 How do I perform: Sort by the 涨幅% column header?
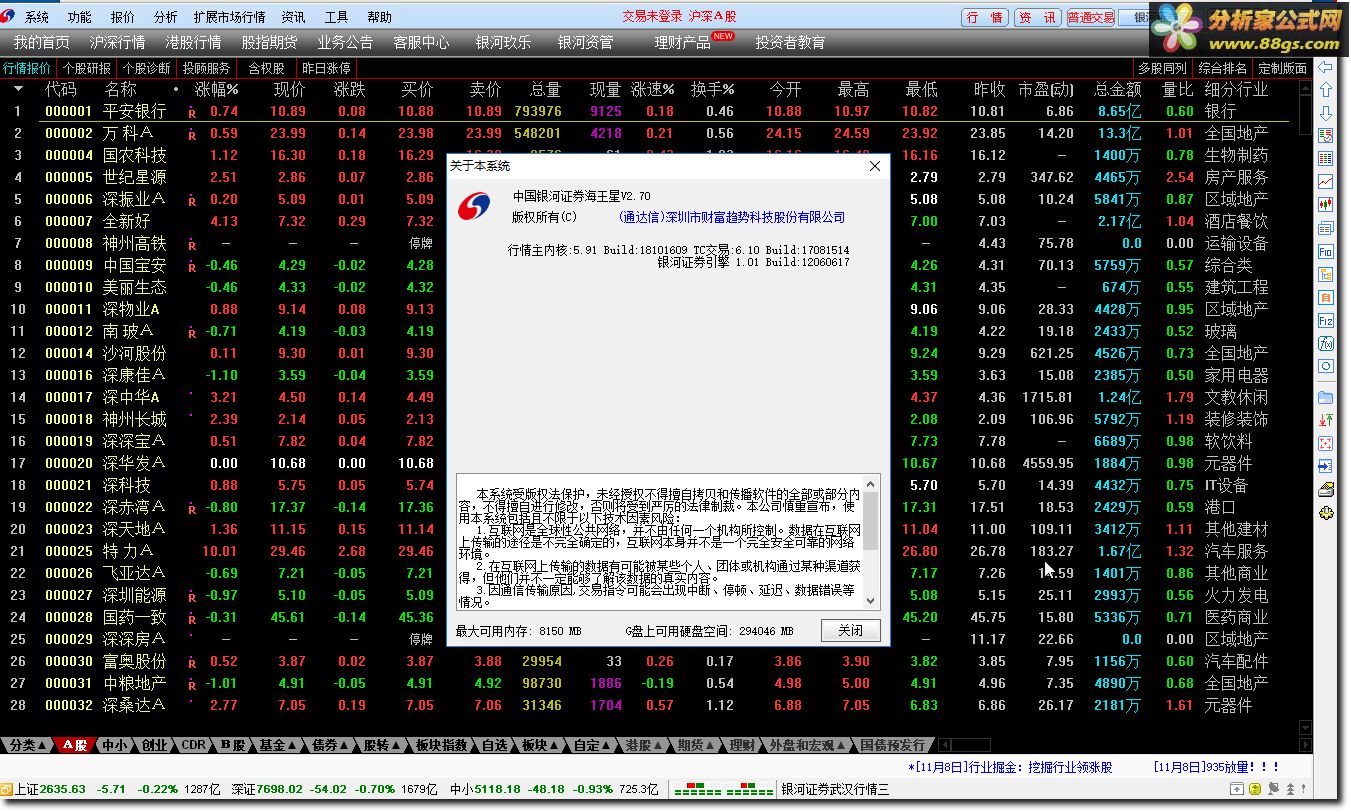coord(216,90)
